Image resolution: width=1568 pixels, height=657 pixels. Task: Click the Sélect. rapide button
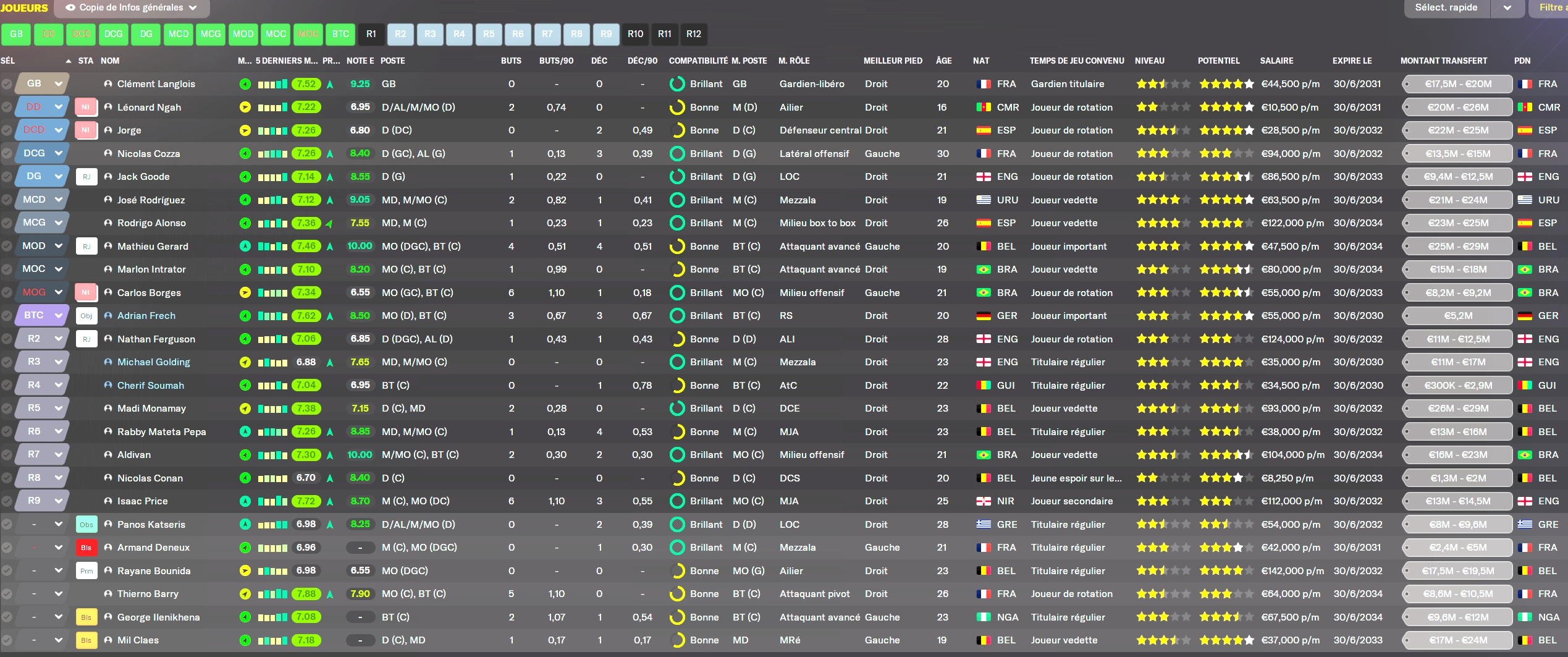[1446, 8]
